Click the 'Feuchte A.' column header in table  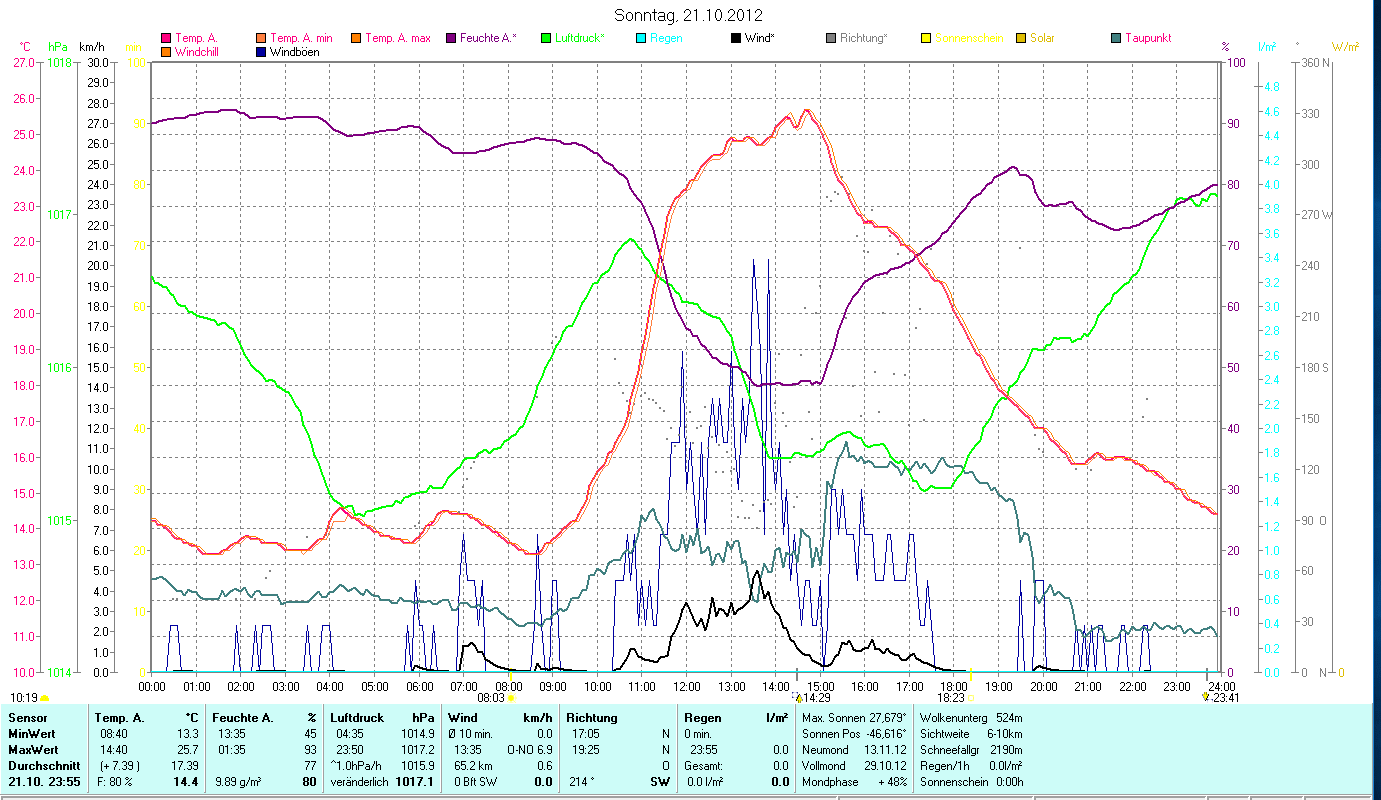[x=241, y=717]
